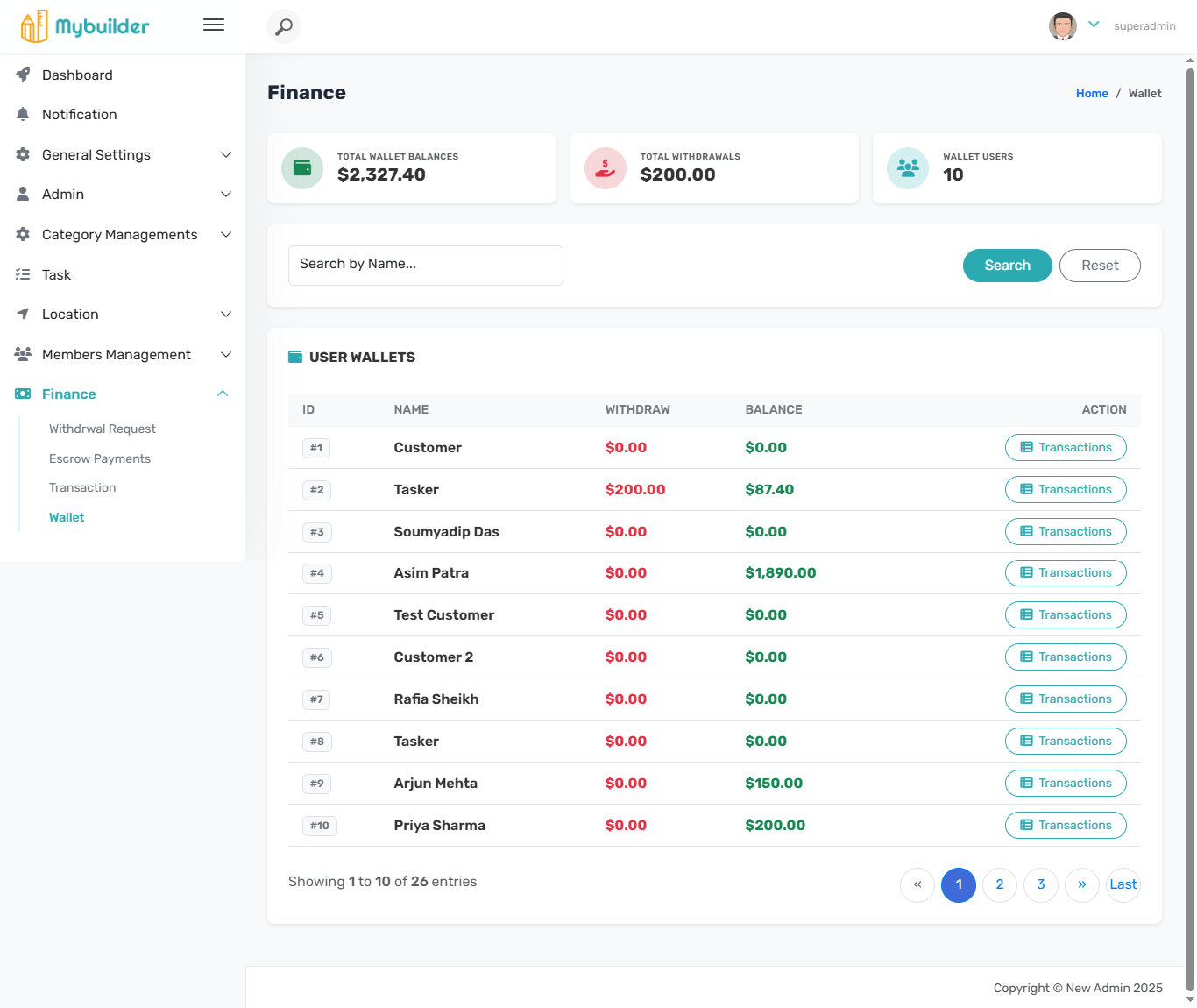
Task: Focus the Search by Name field
Action: [x=426, y=266]
